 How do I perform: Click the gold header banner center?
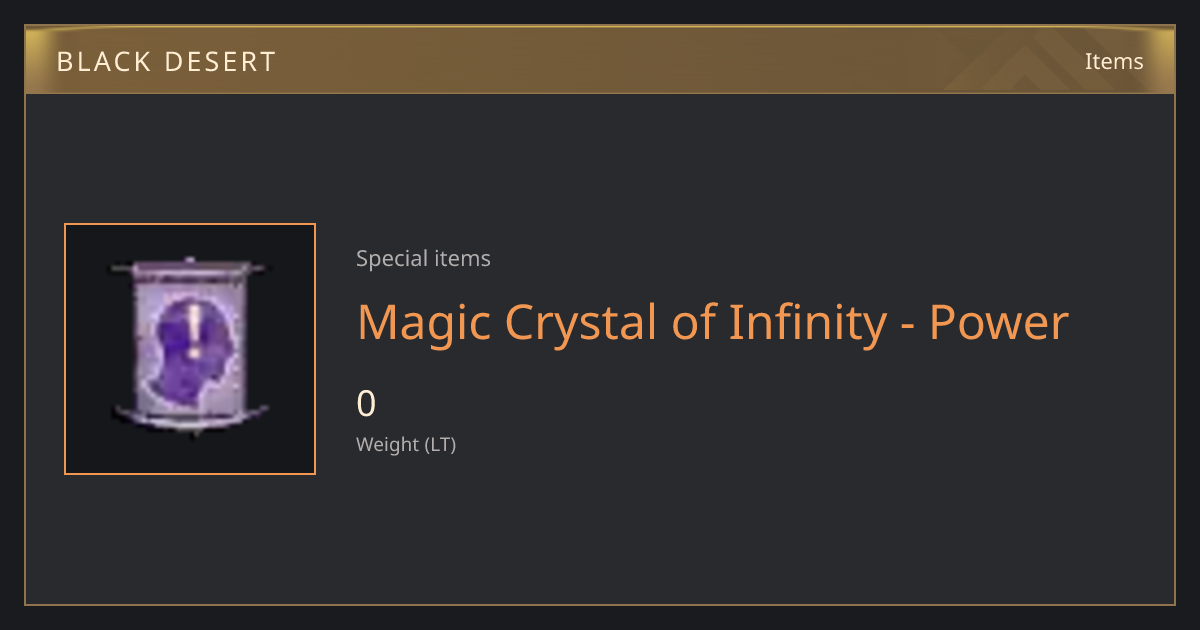pos(600,60)
